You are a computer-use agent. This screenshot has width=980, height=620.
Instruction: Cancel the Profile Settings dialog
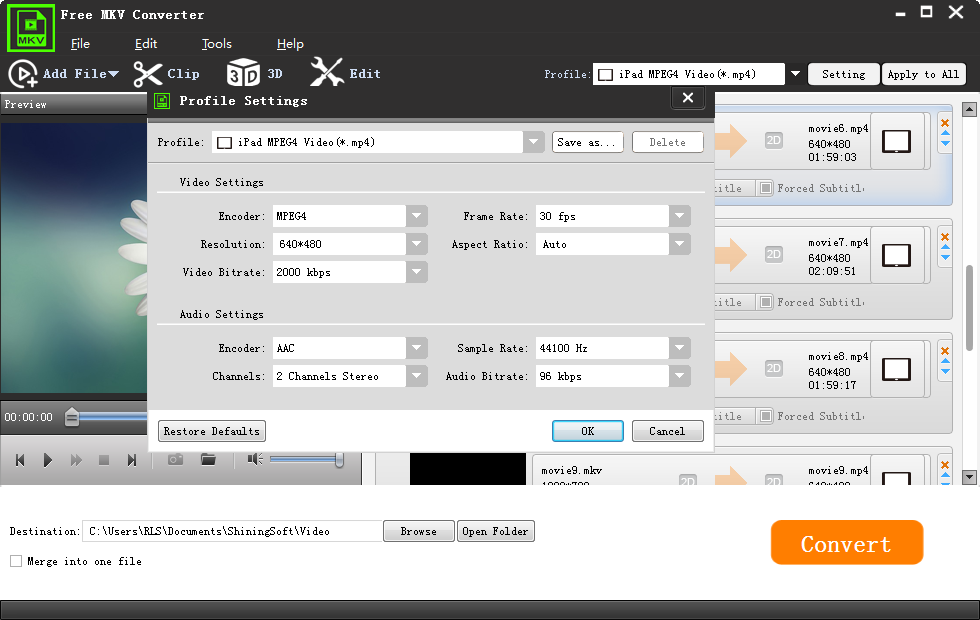click(x=668, y=431)
